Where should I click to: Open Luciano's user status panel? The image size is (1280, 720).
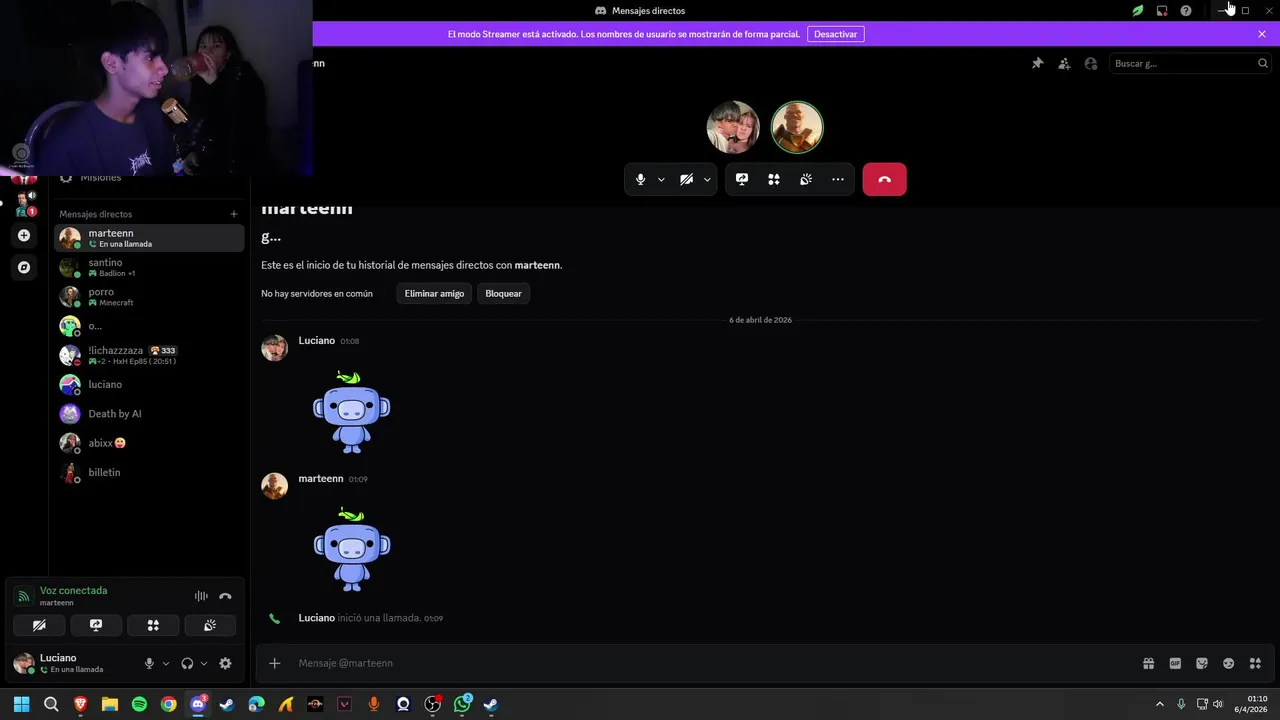72,663
